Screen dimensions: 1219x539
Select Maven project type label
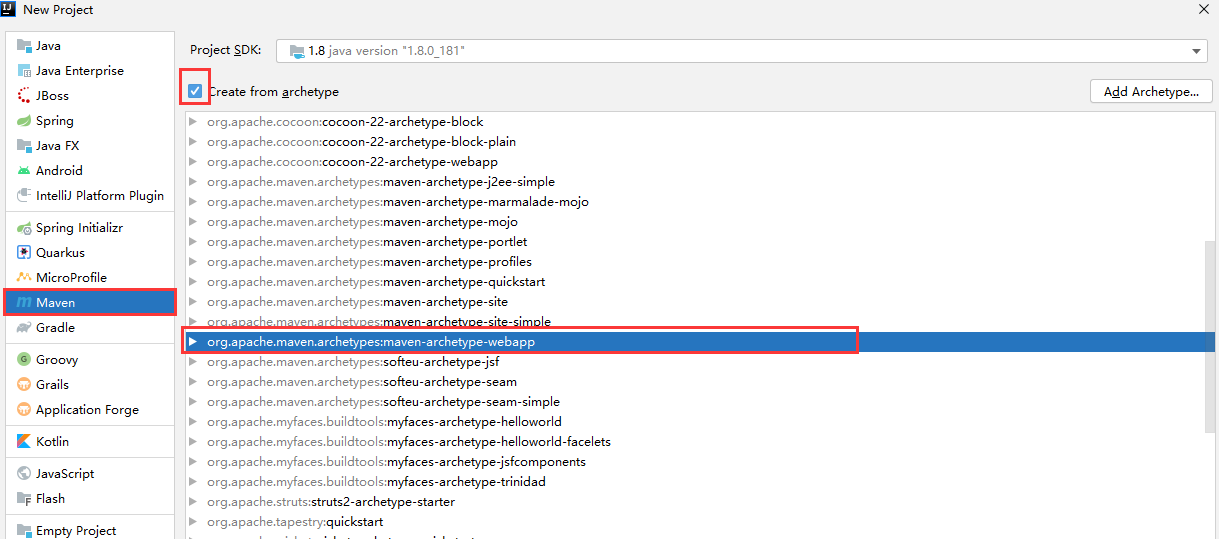tap(55, 303)
